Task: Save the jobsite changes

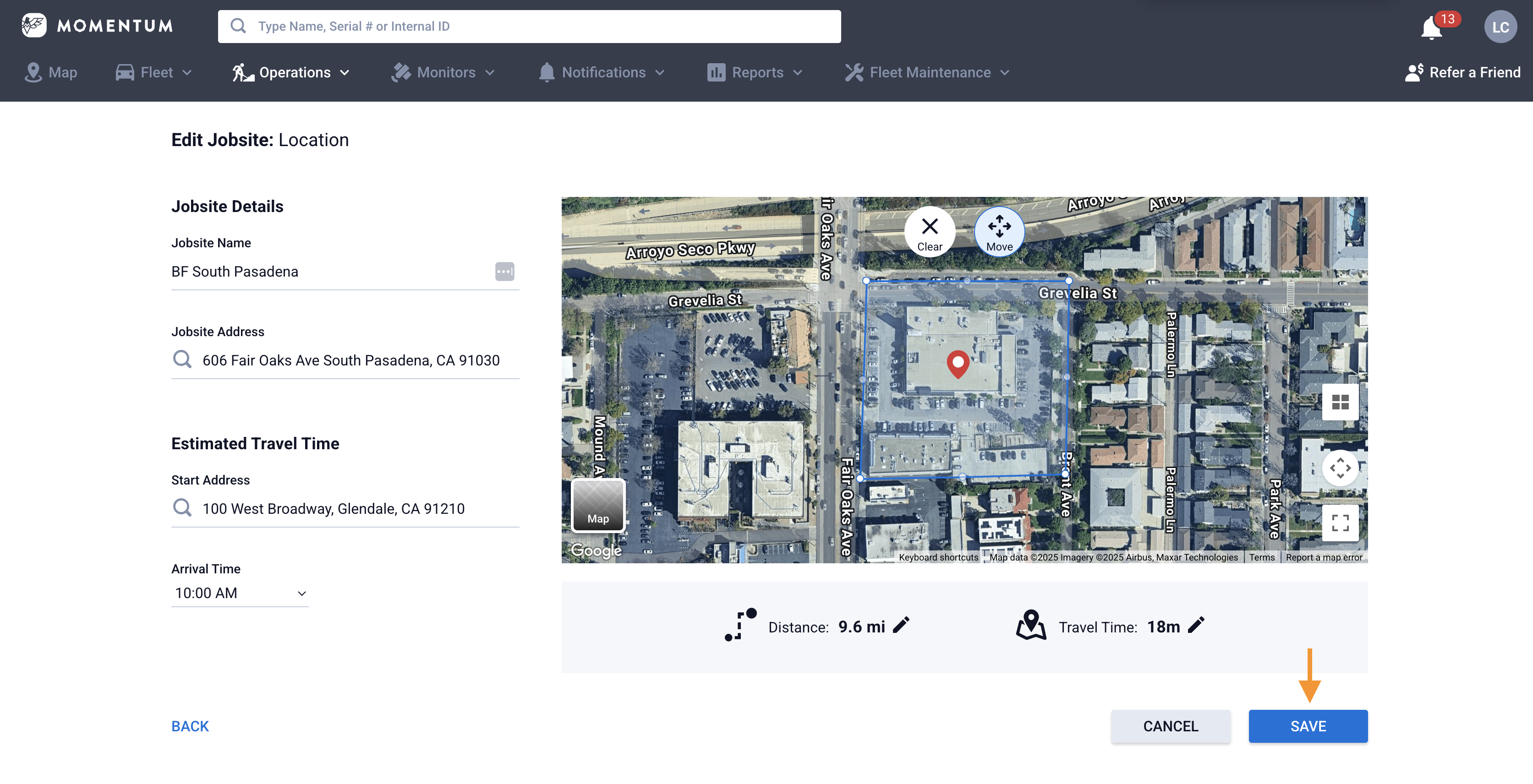Action: [x=1308, y=726]
